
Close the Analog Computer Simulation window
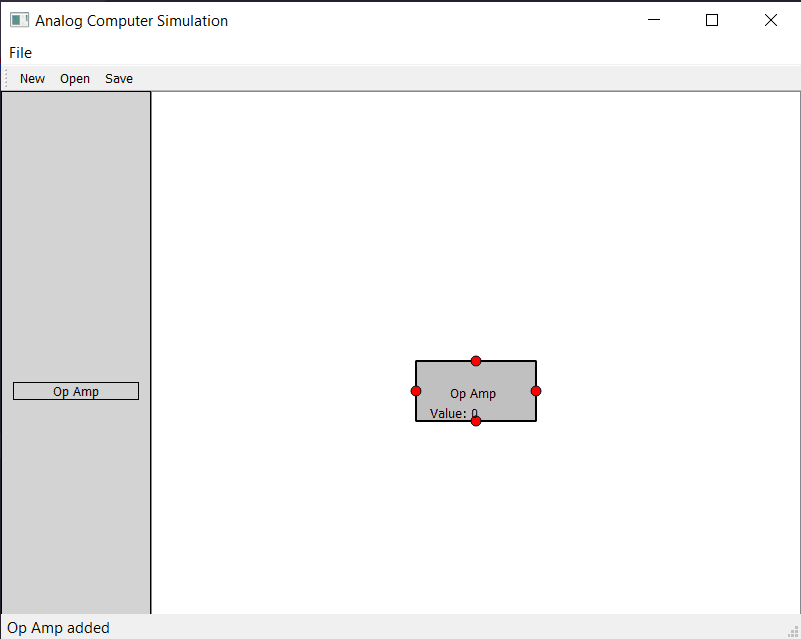coord(770,20)
